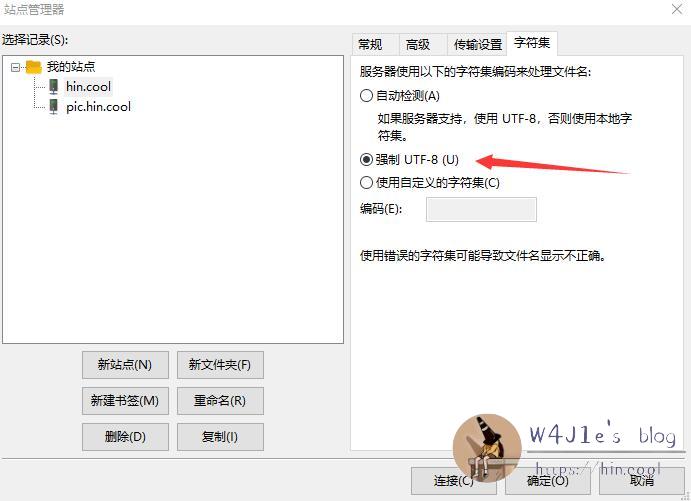Collapse the 我的站点 tree node

[x=15, y=67]
